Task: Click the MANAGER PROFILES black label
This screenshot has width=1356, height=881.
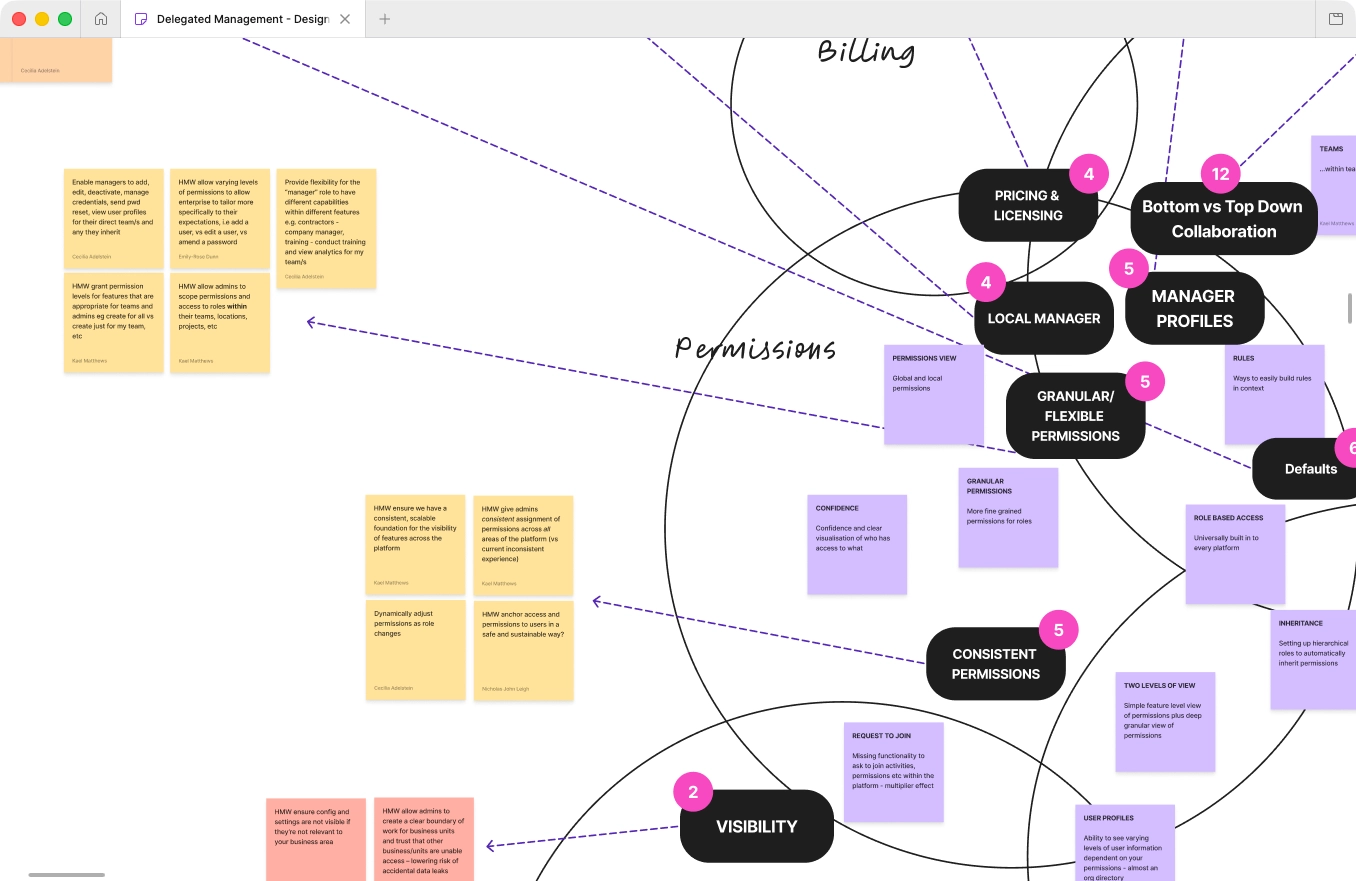Action: 1194,308
